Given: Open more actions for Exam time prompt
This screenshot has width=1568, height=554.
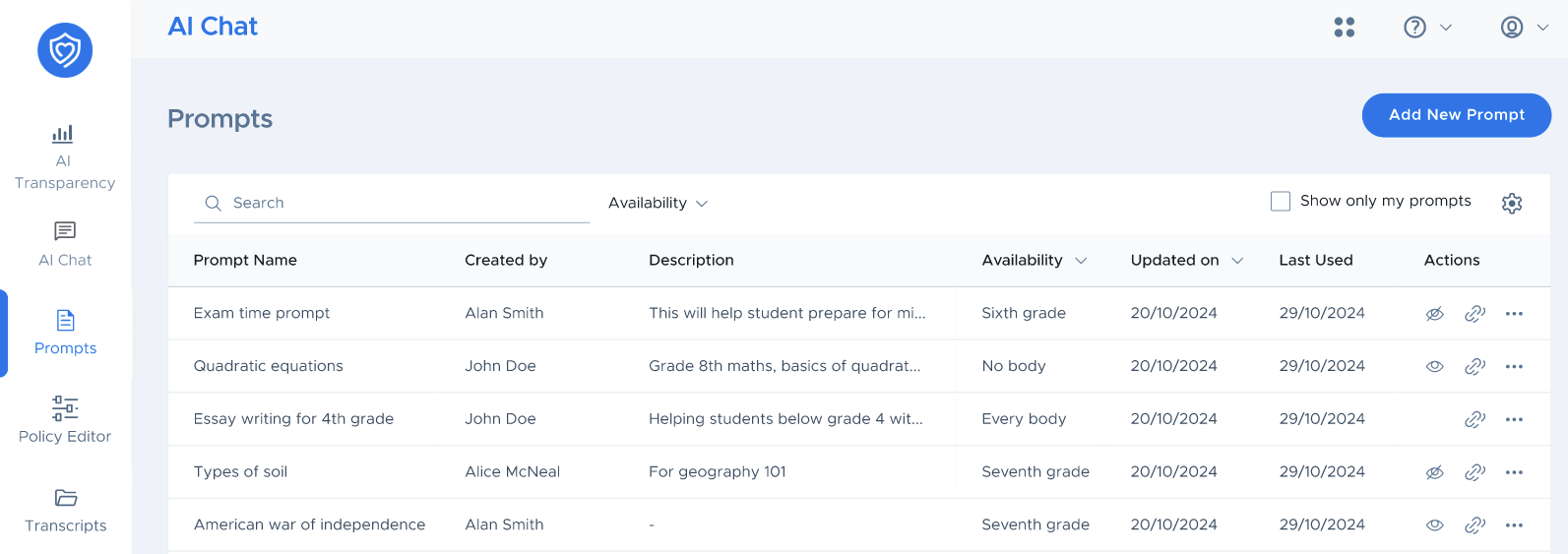Looking at the screenshot, I should 1514,314.
